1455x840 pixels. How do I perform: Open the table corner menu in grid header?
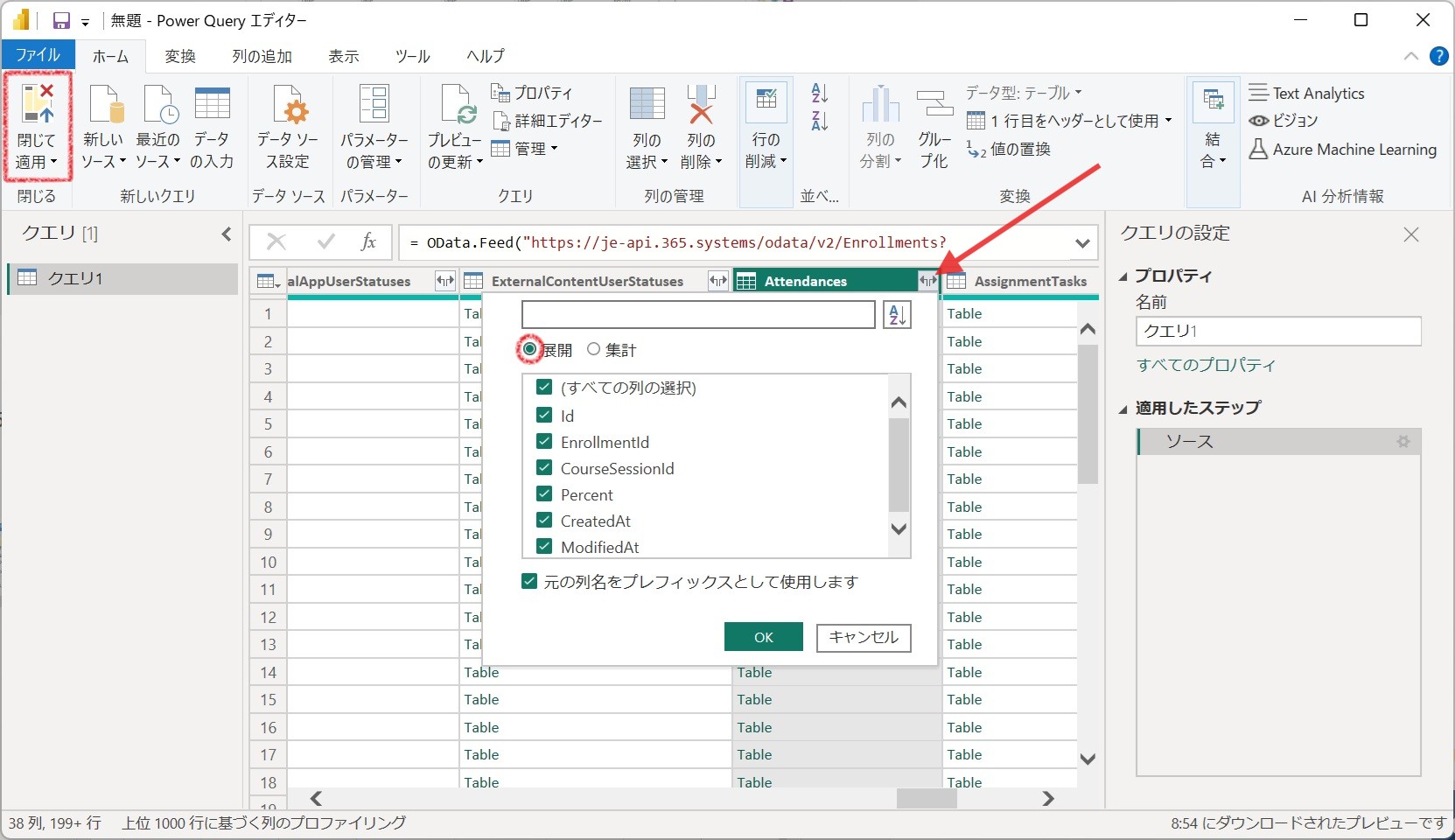coord(268,281)
